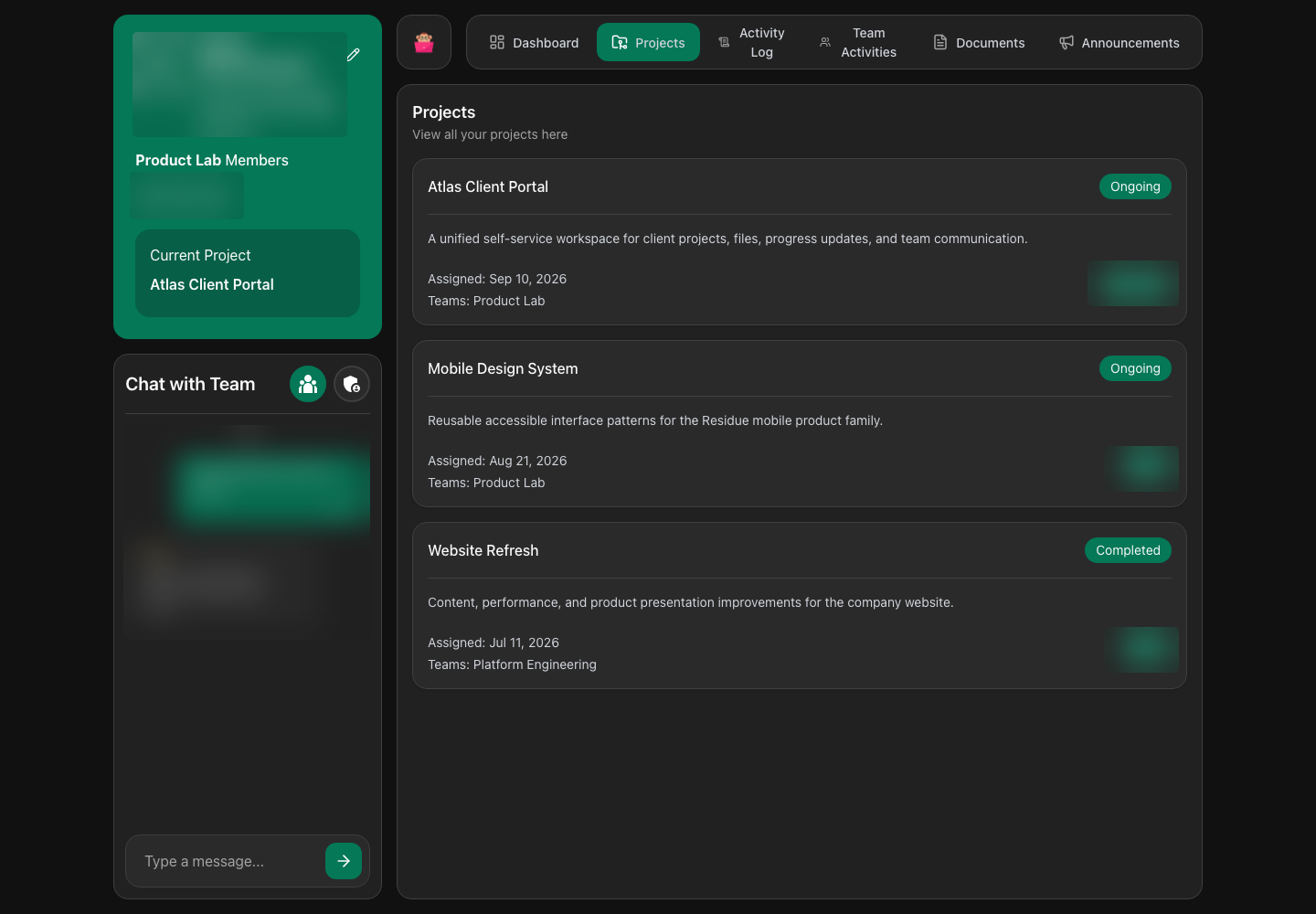
Task: Click the Ongoing badge on Mobile Design System
Action: tap(1135, 368)
